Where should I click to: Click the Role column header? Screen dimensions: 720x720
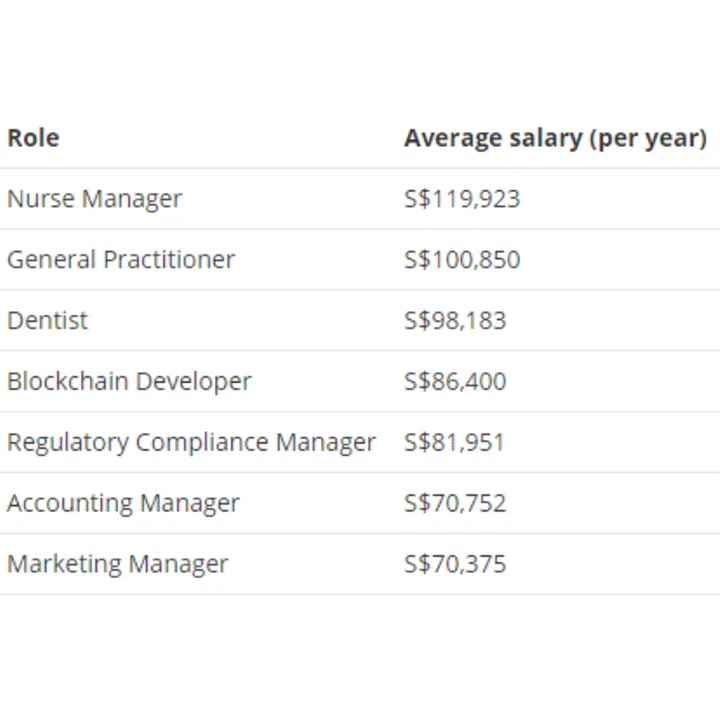33,138
